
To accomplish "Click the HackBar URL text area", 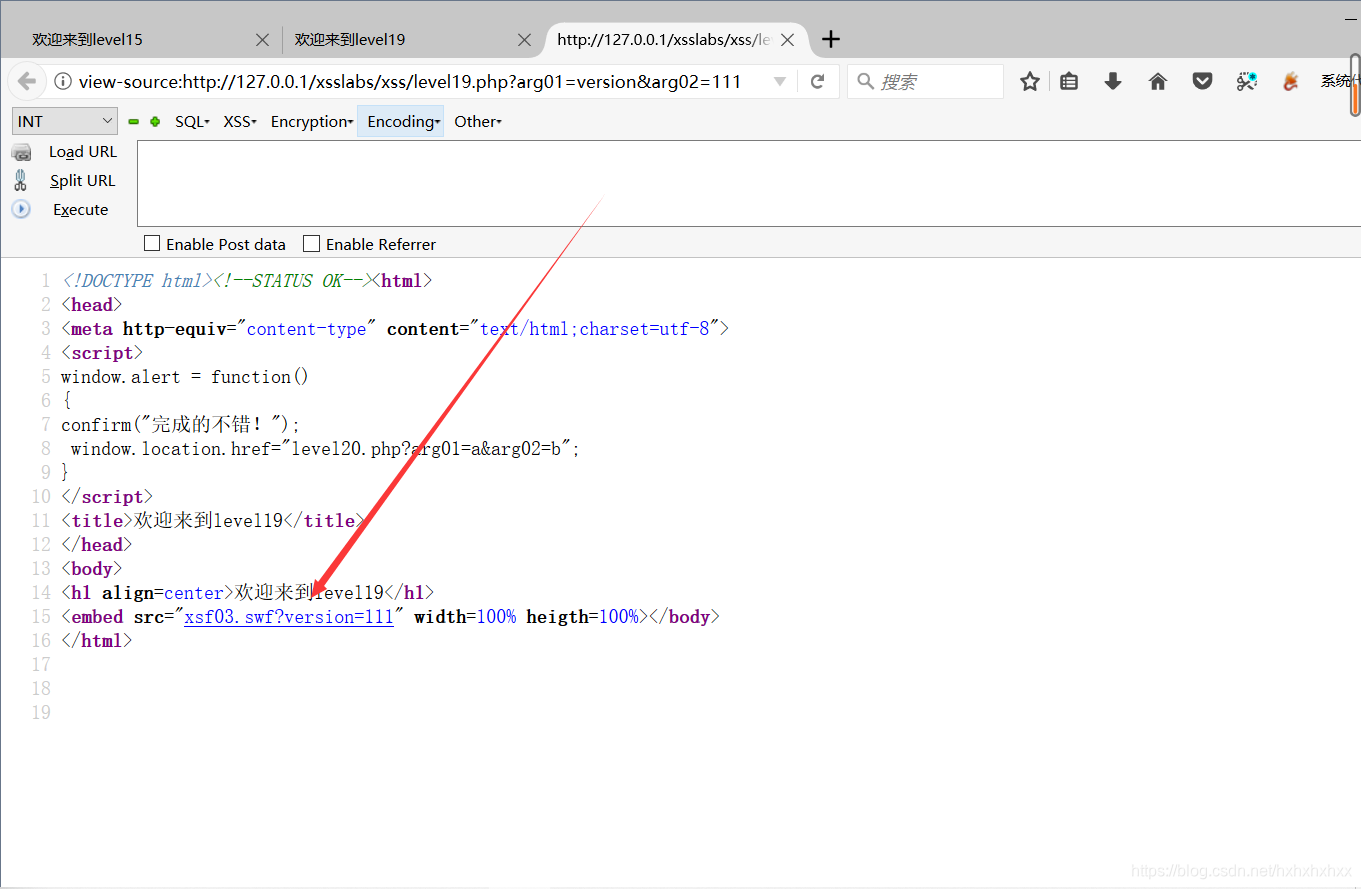I will pos(748,183).
